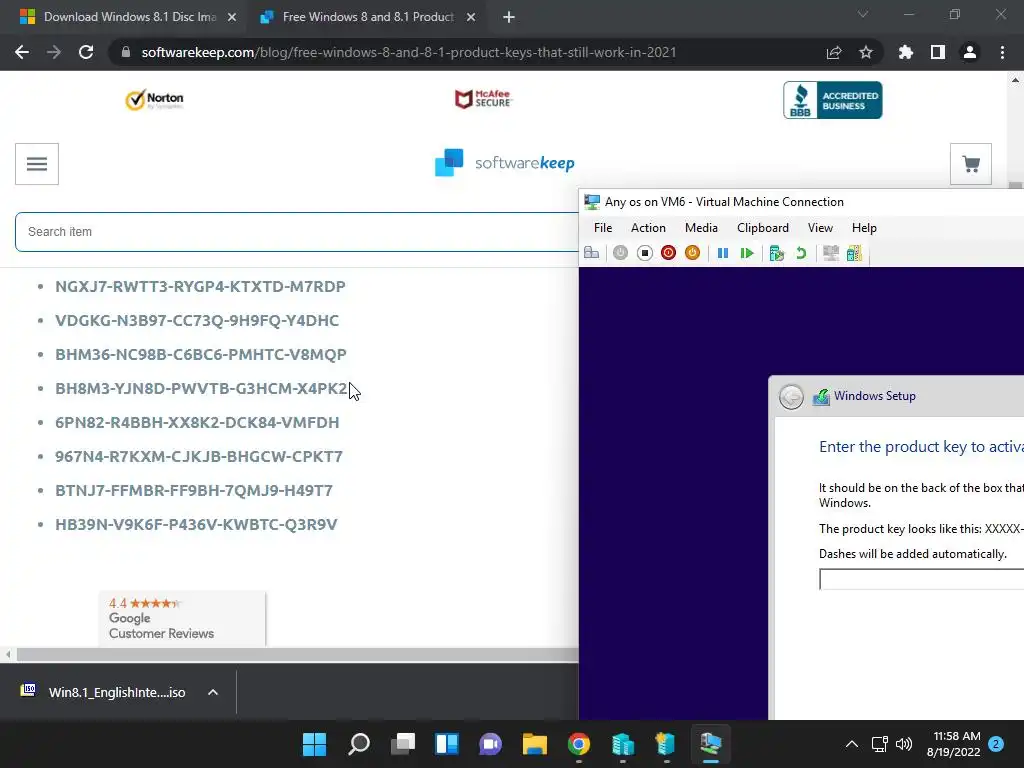Open Chrome tab search chevron
Screen dimensions: 1024x768
pos(863,14)
